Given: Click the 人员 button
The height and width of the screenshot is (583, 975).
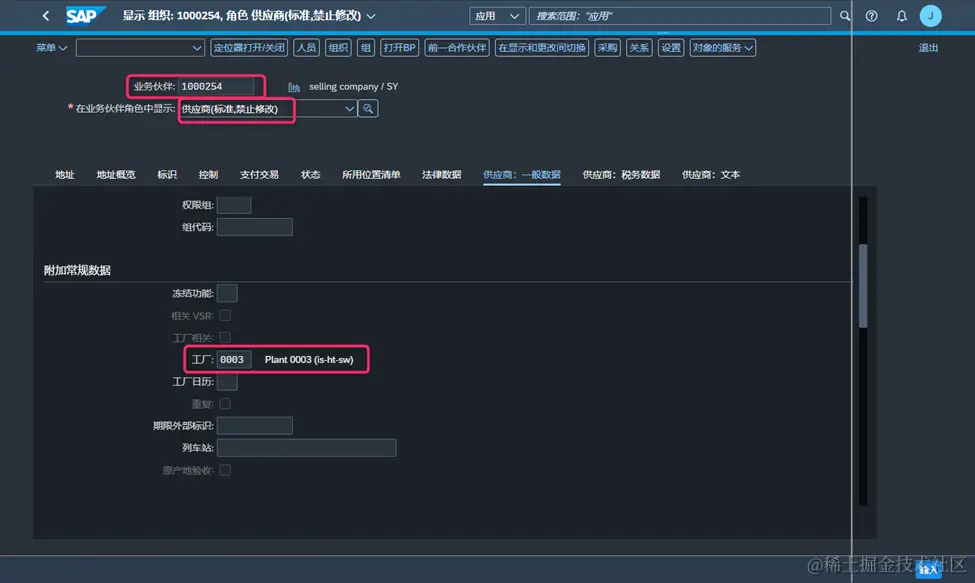Looking at the screenshot, I should 306,48.
